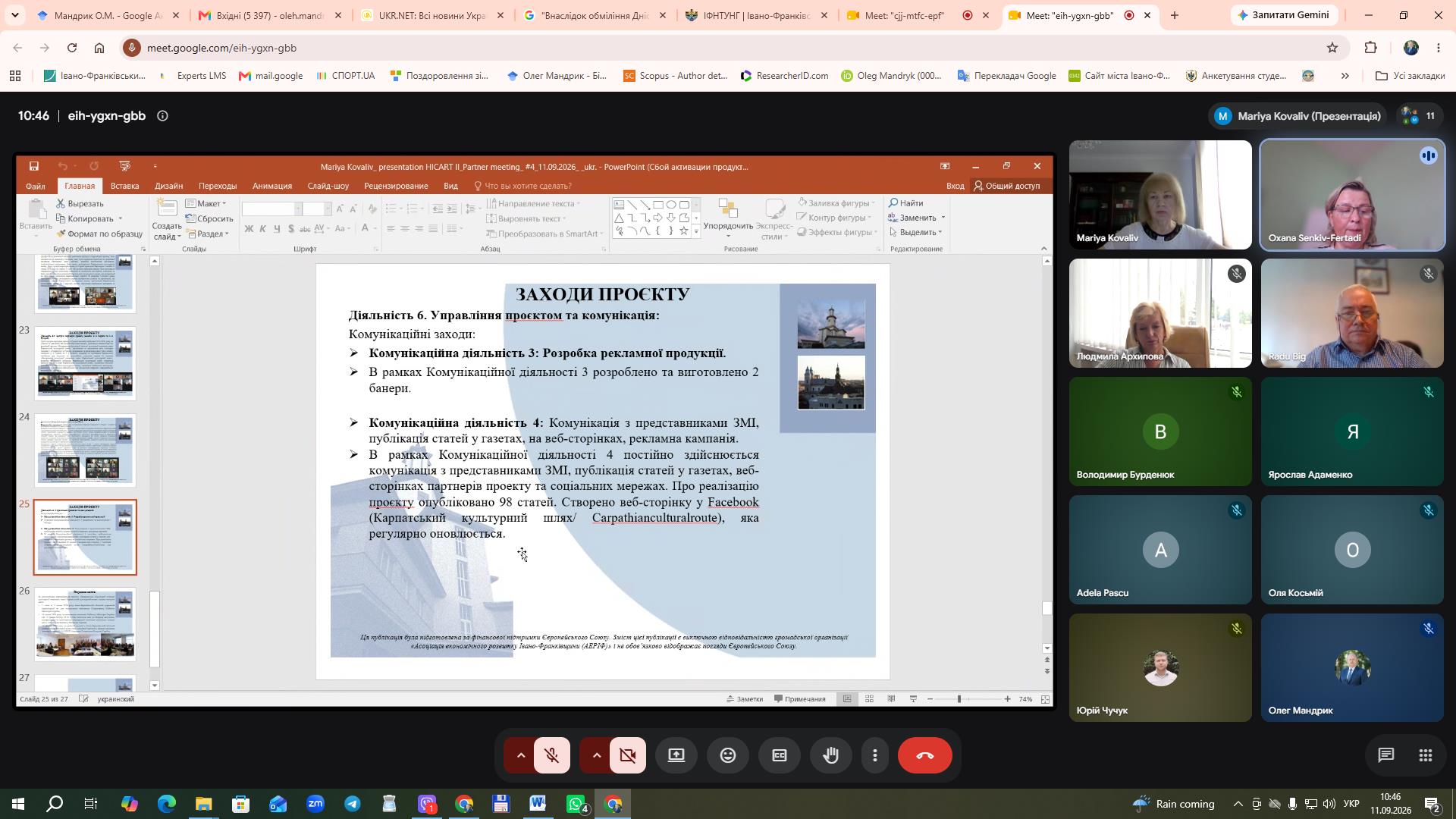Select Mariya Kovaliv video tile
Image resolution: width=1456 pixels, height=819 pixels.
point(1160,195)
